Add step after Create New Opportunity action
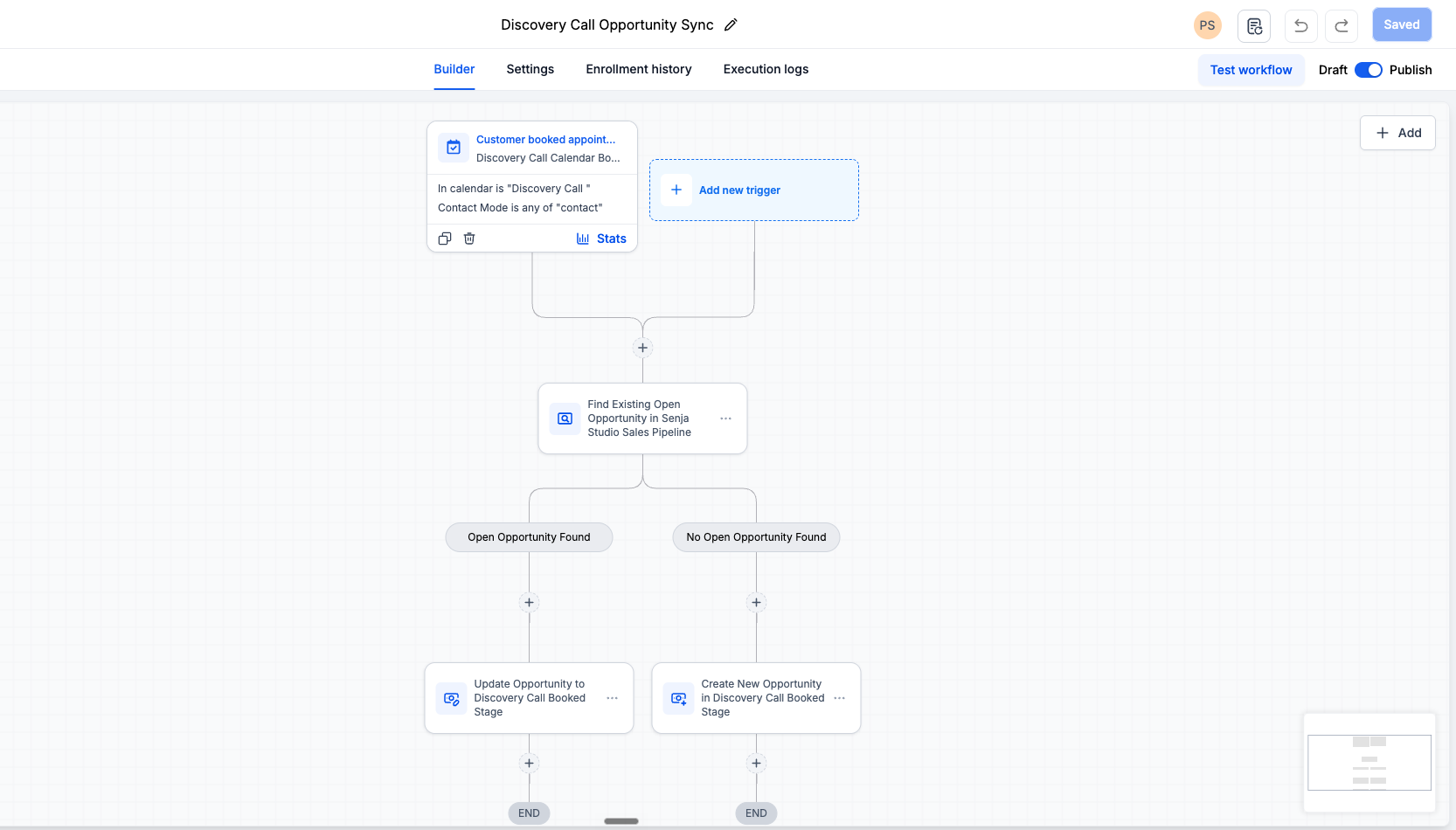Screen dimensions: 1456x830 (756, 763)
